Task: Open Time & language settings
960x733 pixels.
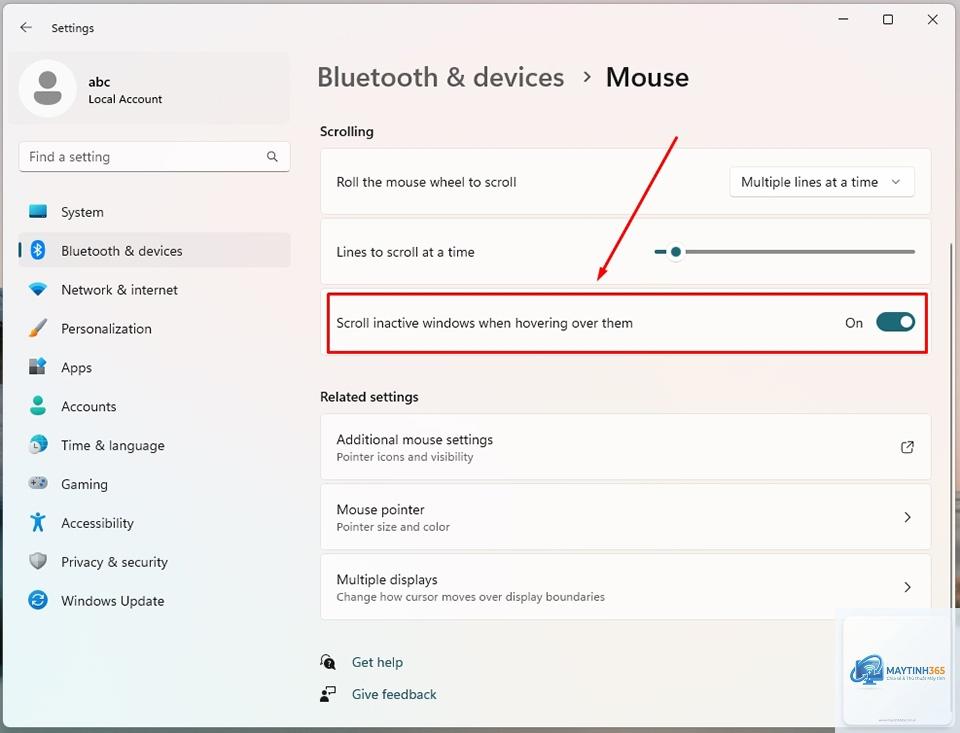Action: 154,445
